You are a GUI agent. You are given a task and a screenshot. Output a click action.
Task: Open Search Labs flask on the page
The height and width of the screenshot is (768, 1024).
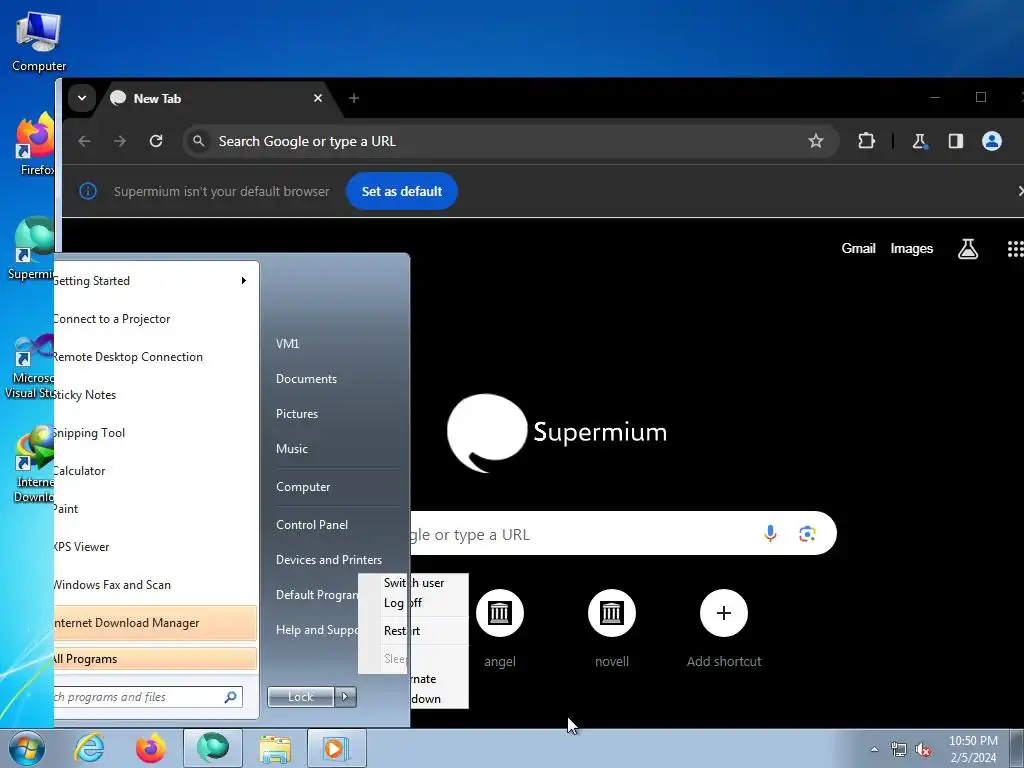[x=968, y=249]
